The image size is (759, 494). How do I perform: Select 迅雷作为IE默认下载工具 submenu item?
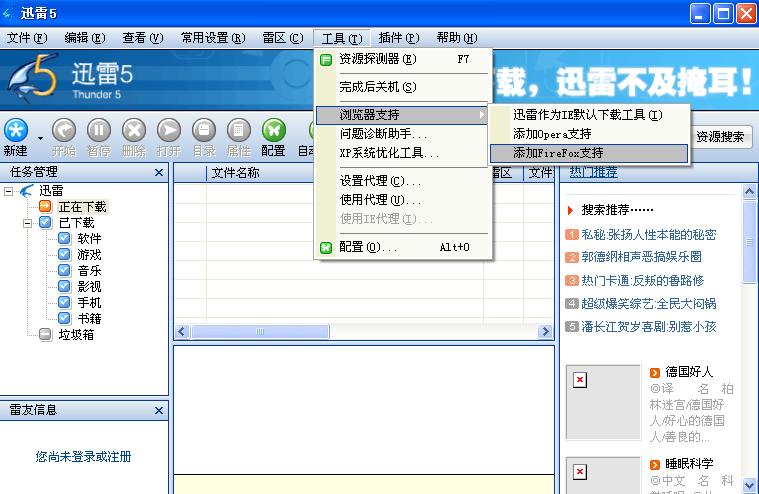589,115
